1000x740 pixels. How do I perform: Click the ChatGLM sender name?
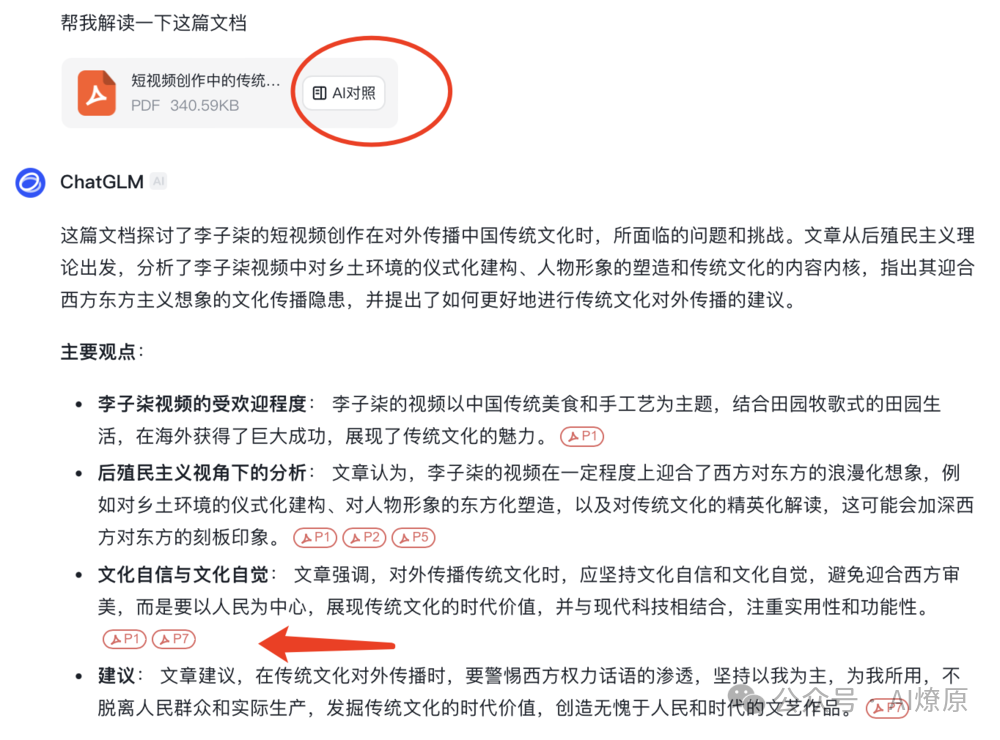pyautogui.click(x=101, y=182)
